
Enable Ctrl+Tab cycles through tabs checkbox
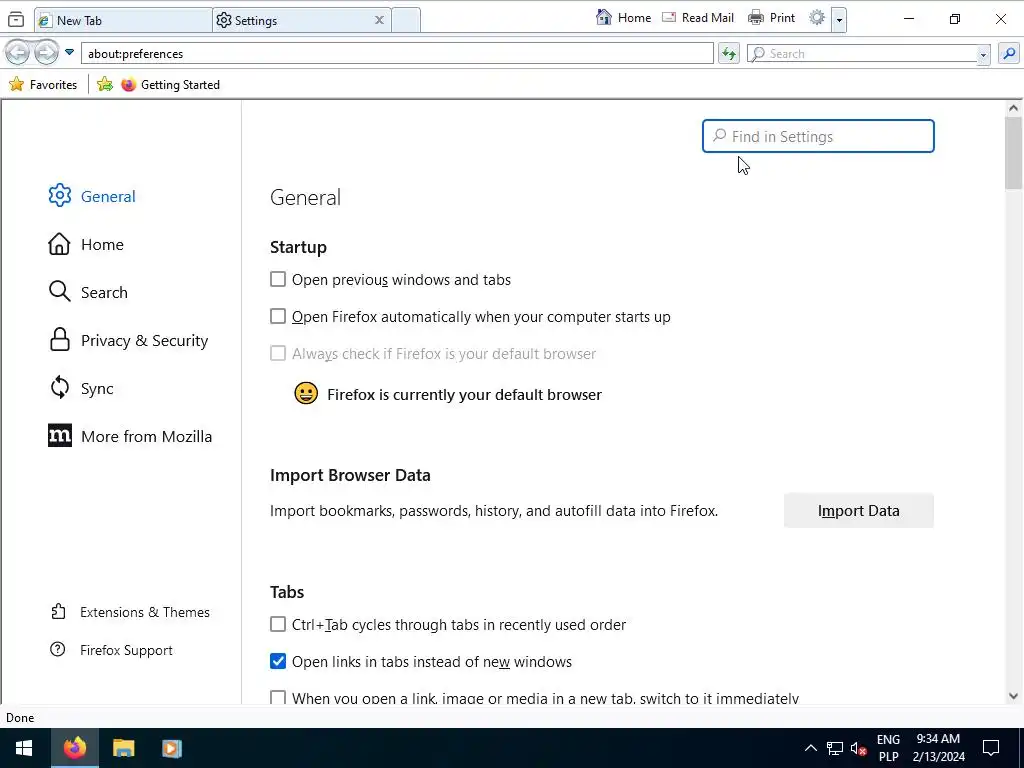point(278,624)
